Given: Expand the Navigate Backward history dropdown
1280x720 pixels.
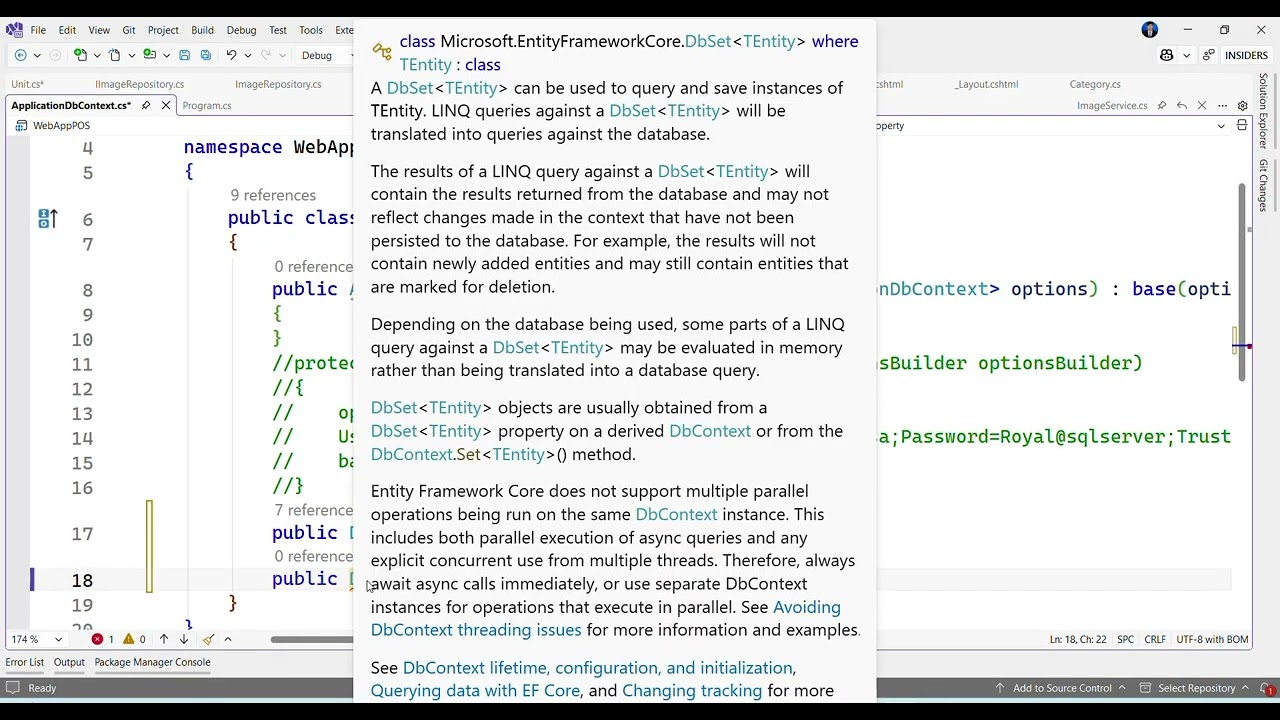Looking at the screenshot, I should click(x=37, y=55).
